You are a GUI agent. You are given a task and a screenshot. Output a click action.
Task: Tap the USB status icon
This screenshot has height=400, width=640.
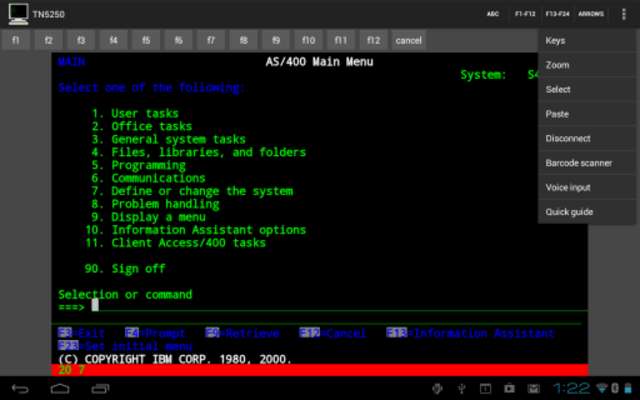pos(462,388)
